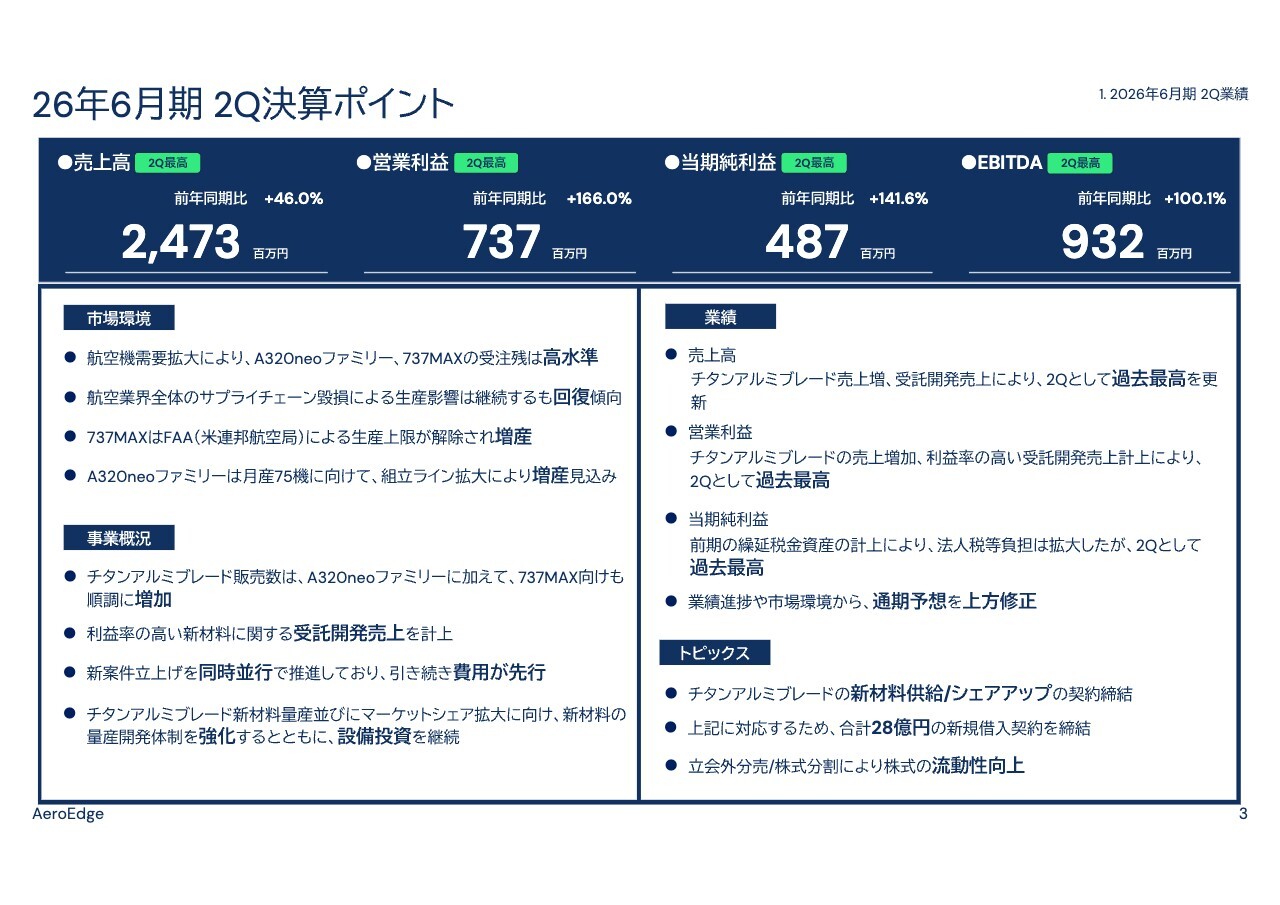Click the underline bar below 2,473 figure
This screenshot has height=905, width=1280.
click(196, 270)
